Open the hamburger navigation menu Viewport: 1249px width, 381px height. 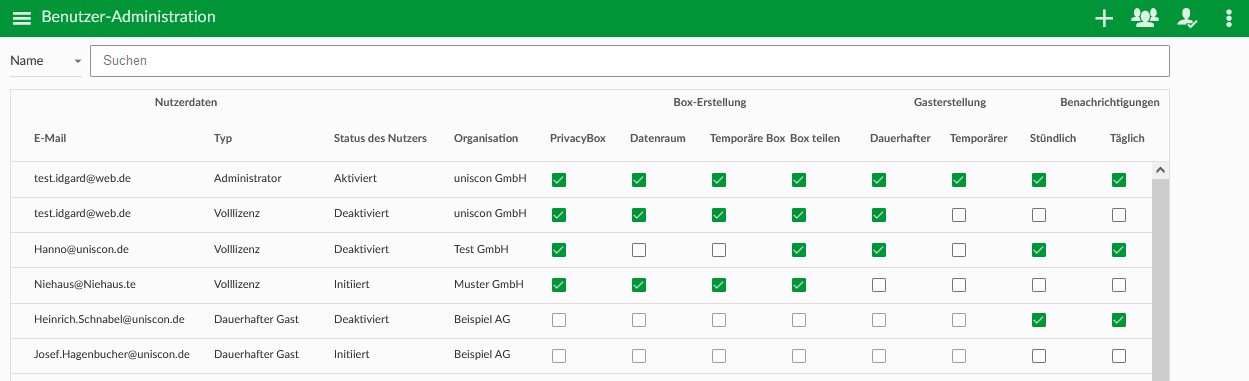tap(21, 18)
